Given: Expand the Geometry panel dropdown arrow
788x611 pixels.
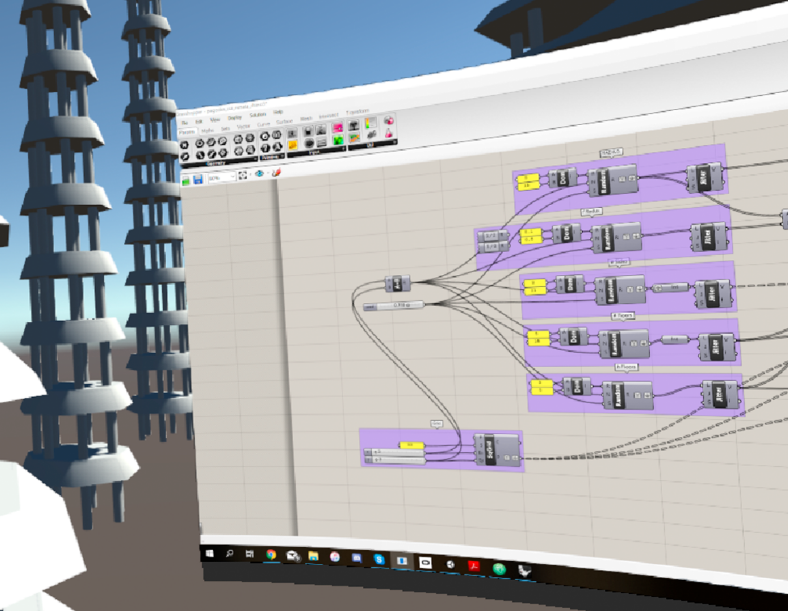Looking at the screenshot, I should (255, 159).
